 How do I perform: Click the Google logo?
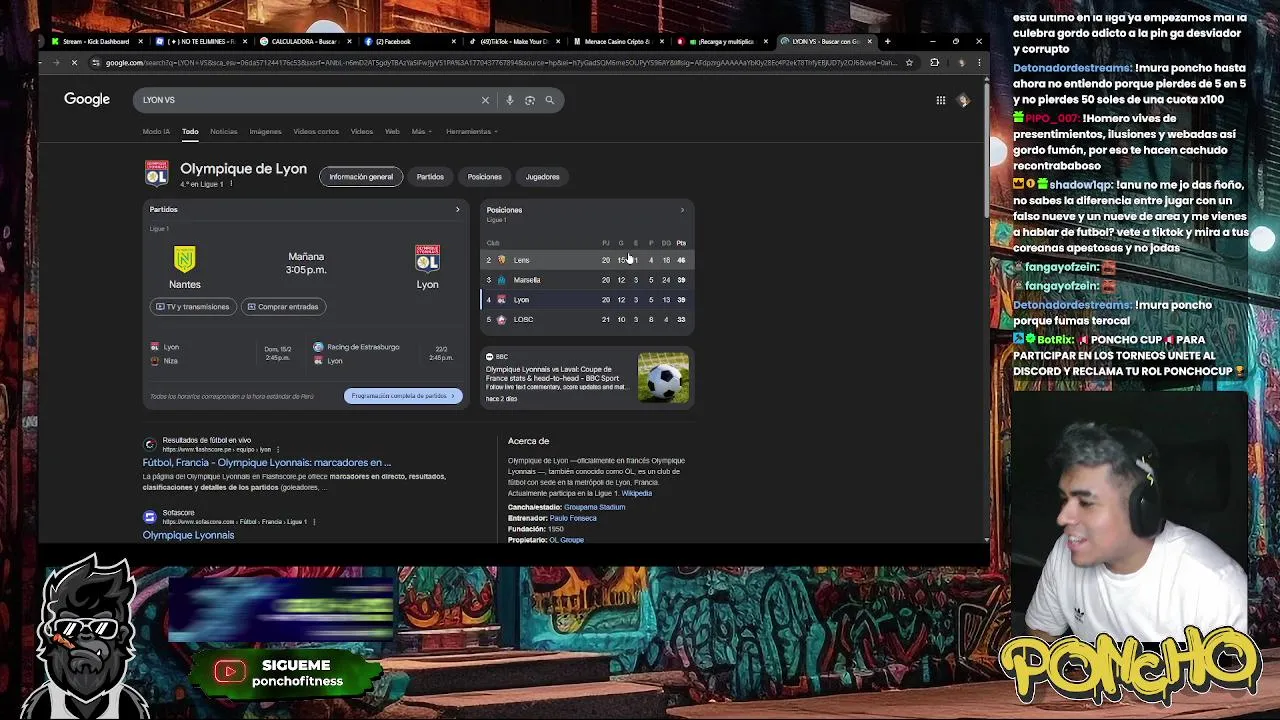pos(87,99)
